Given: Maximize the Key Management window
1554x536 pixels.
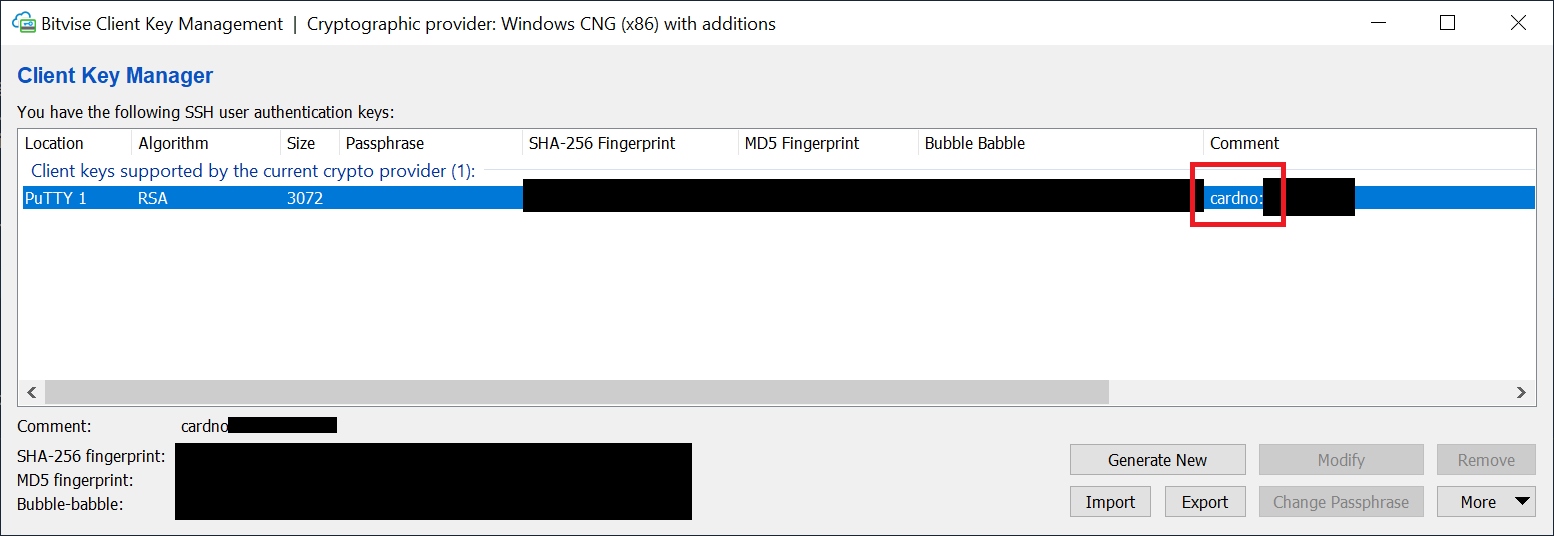Looking at the screenshot, I should (1447, 23).
